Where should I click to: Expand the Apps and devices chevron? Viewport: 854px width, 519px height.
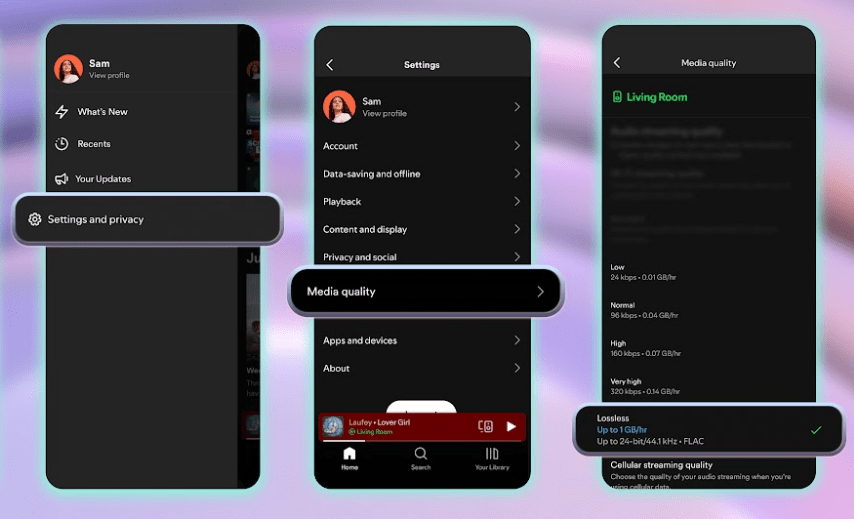[x=517, y=340]
